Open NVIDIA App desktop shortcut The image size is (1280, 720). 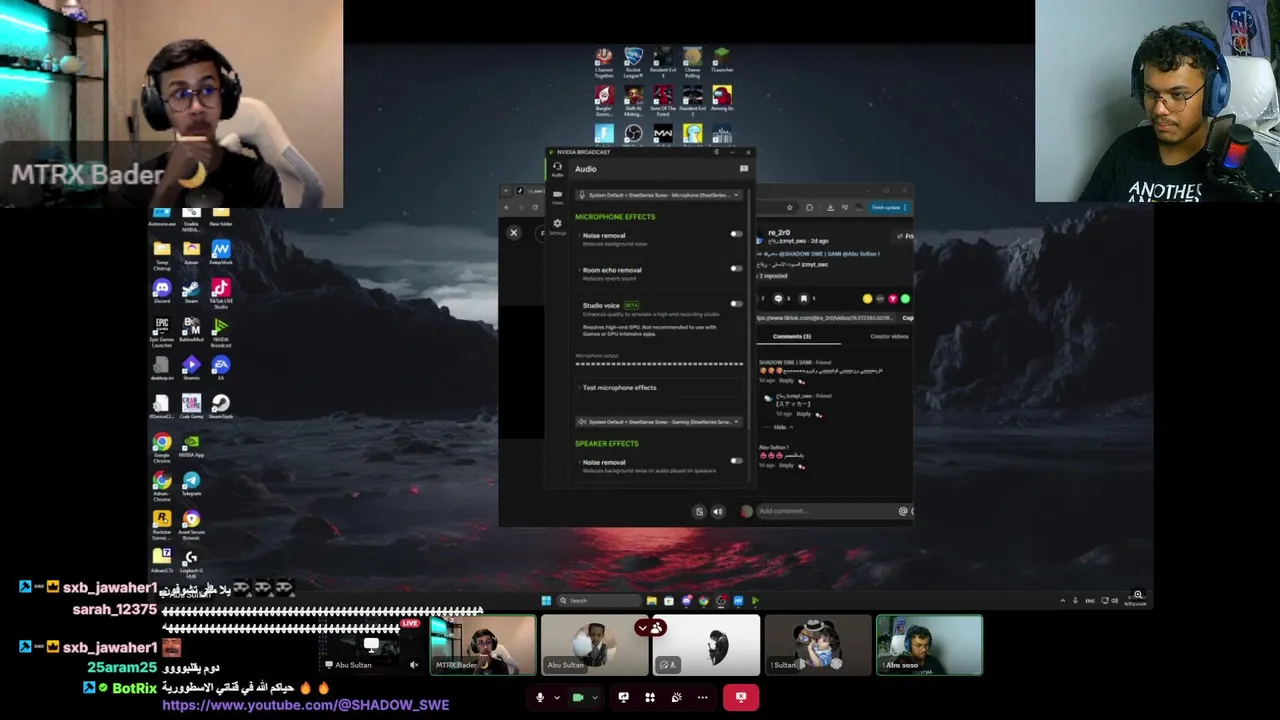(191, 445)
